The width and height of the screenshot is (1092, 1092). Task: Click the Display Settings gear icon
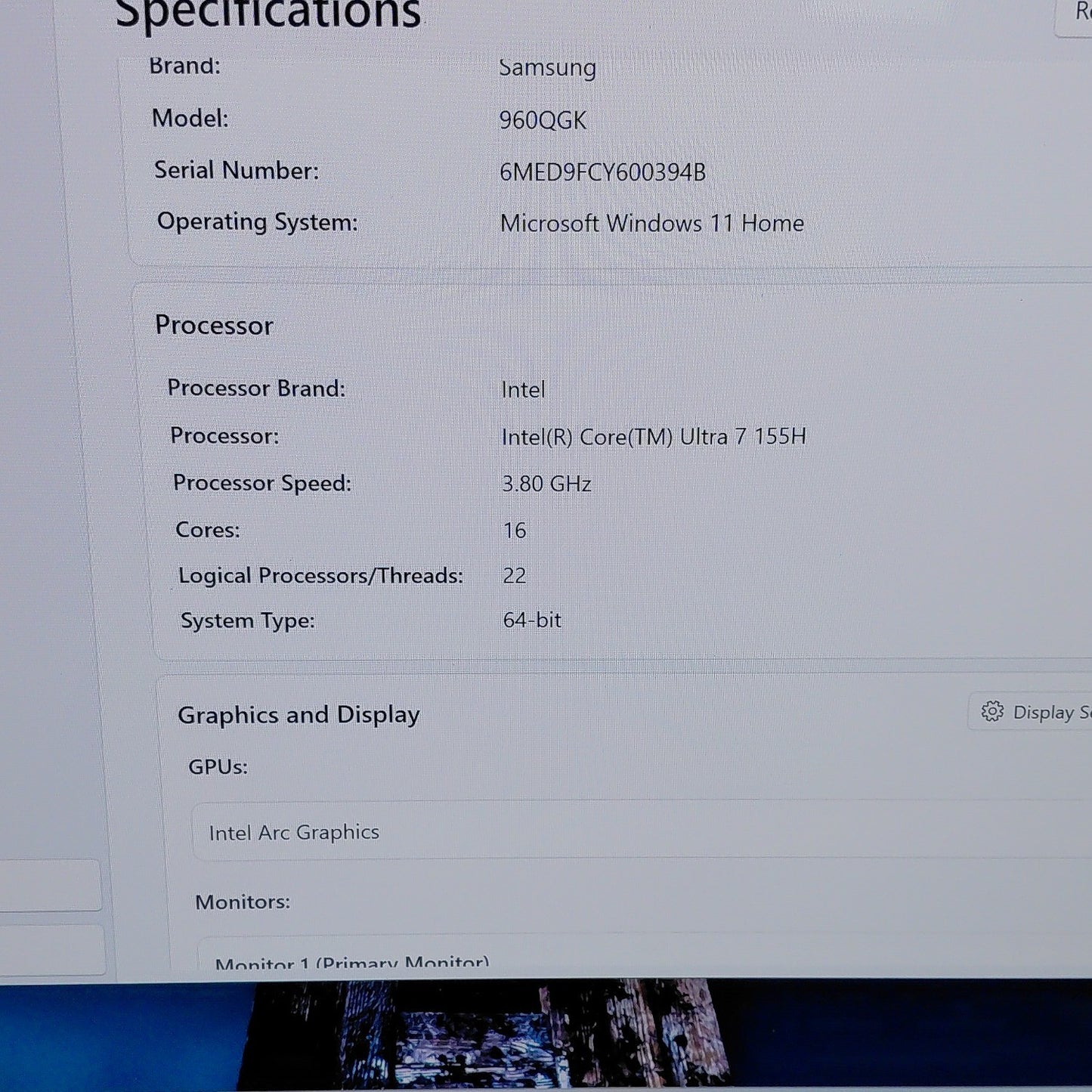[992, 711]
